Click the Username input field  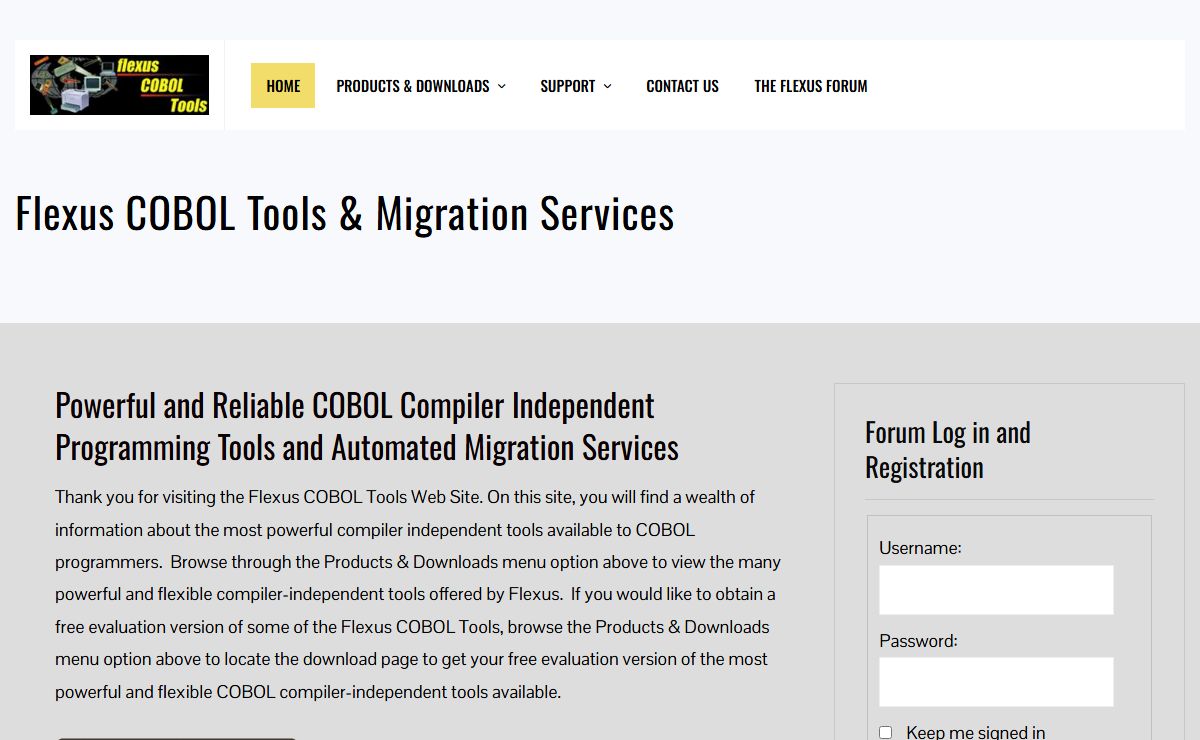[x=996, y=590]
